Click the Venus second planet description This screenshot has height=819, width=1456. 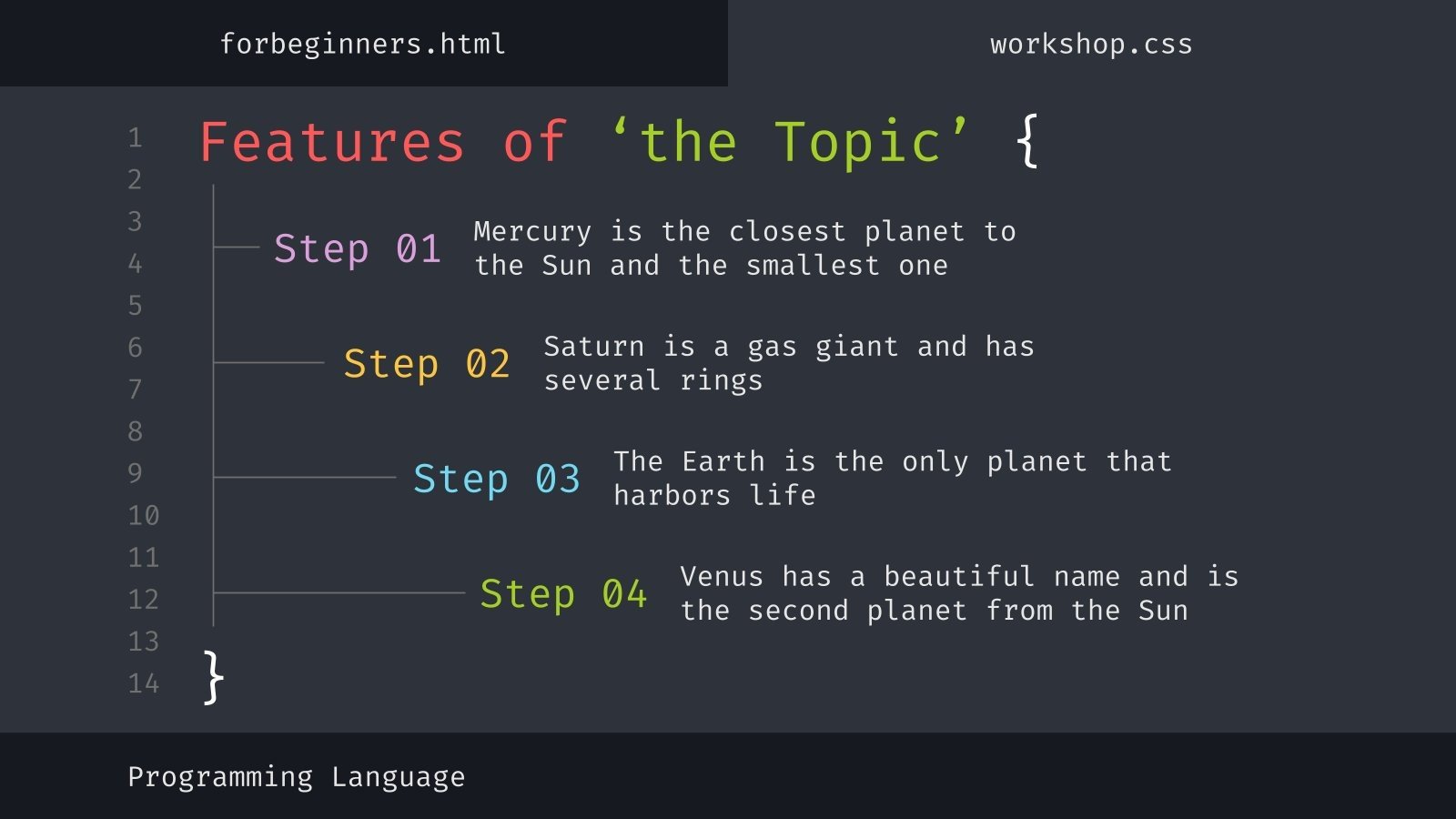click(958, 593)
